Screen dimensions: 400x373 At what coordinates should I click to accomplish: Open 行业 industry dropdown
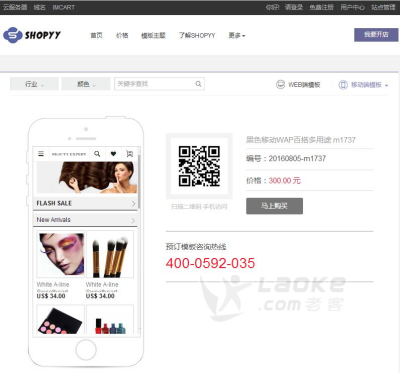click(34, 84)
